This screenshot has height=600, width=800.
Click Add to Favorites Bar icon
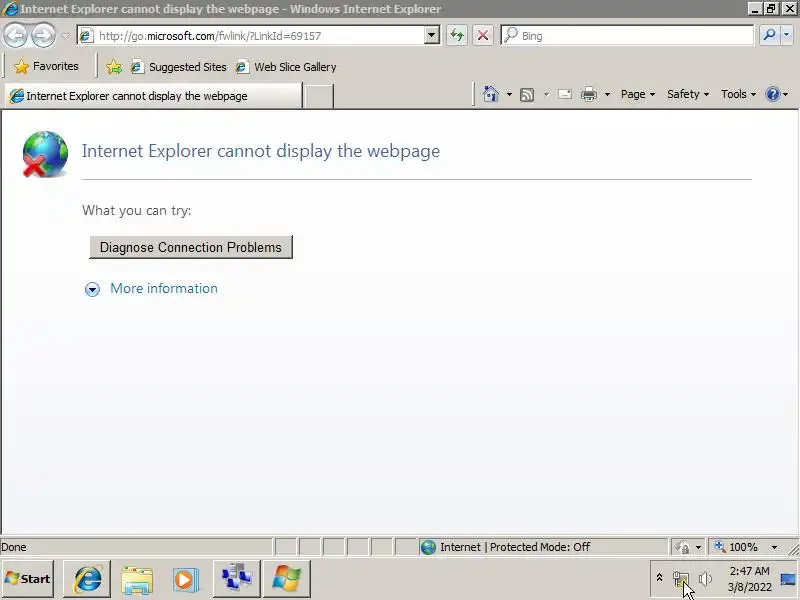point(114,67)
